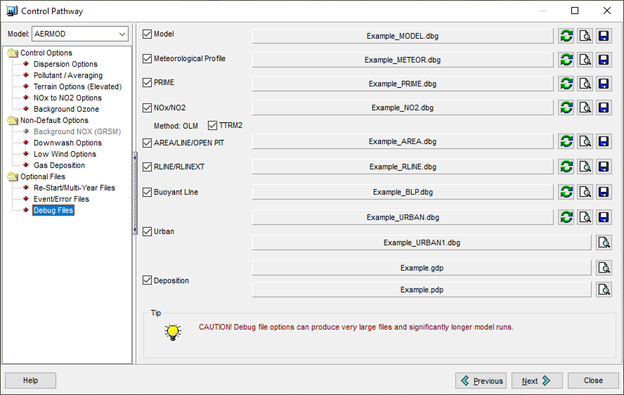
Task: Click the Example_URBAN.dbg filename field
Action: (x=402, y=217)
